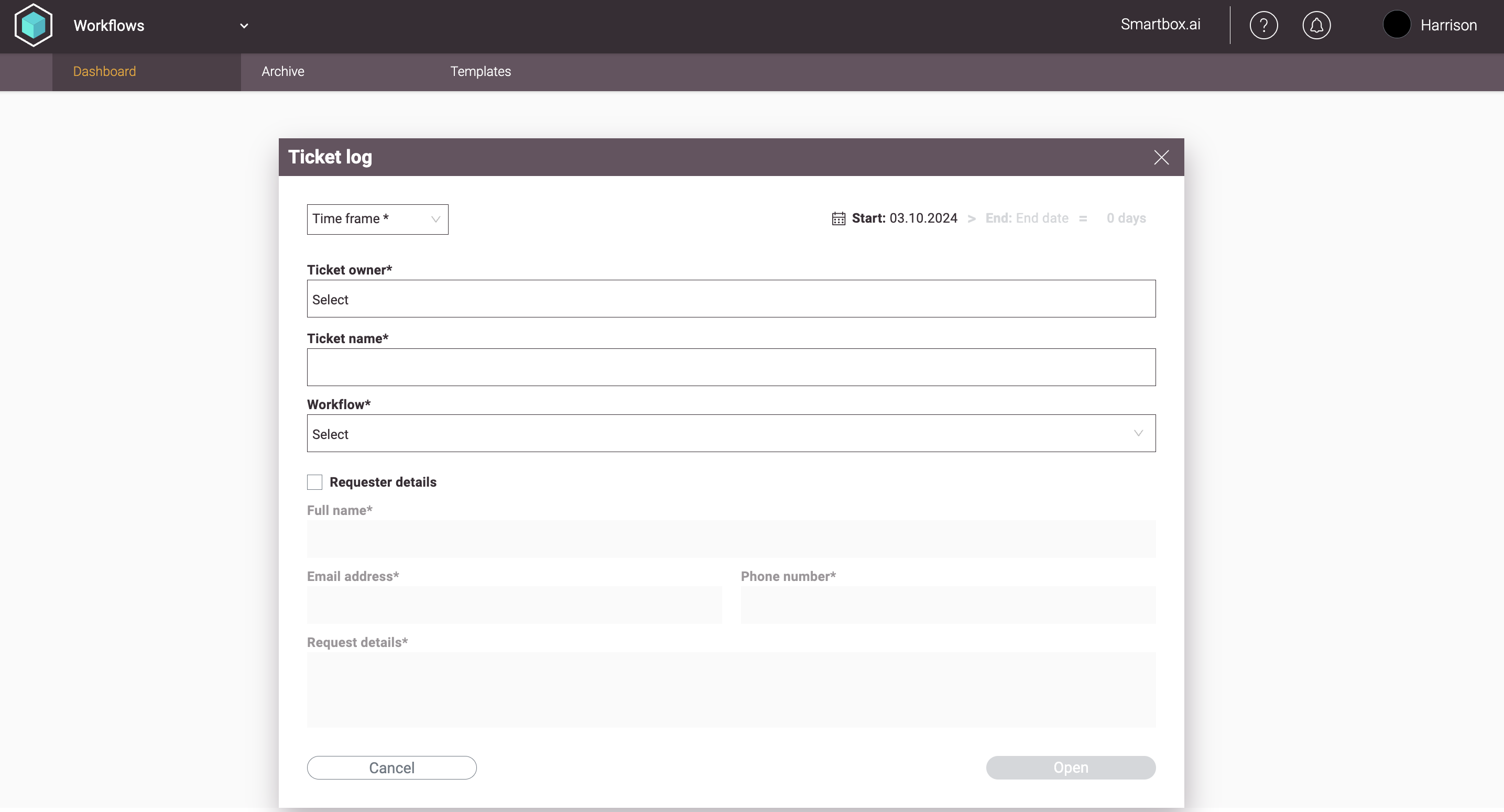The image size is (1504, 812).
Task: Switch to the Templates tab
Action: tap(480, 71)
